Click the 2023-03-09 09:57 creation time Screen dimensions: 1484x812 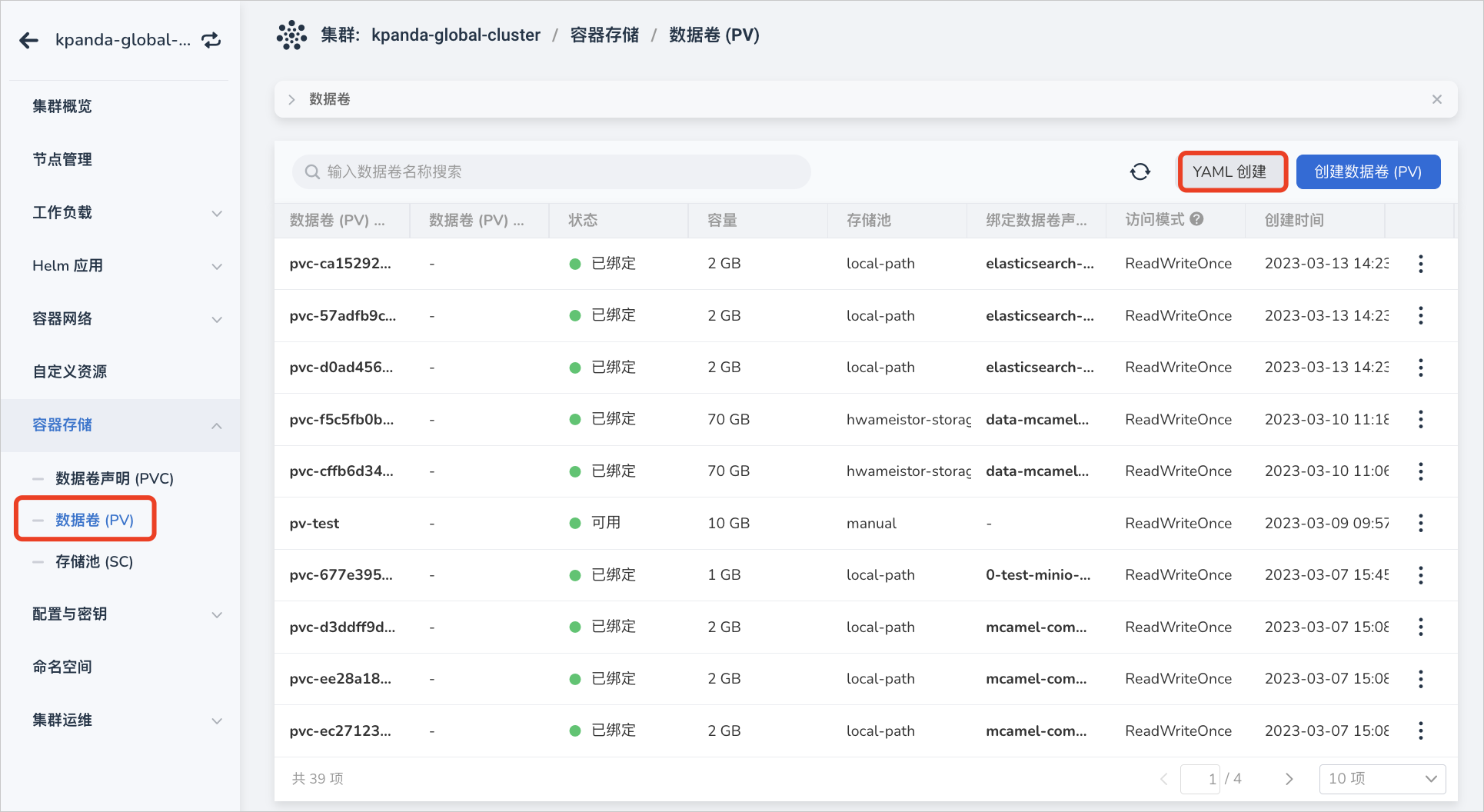click(1327, 523)
